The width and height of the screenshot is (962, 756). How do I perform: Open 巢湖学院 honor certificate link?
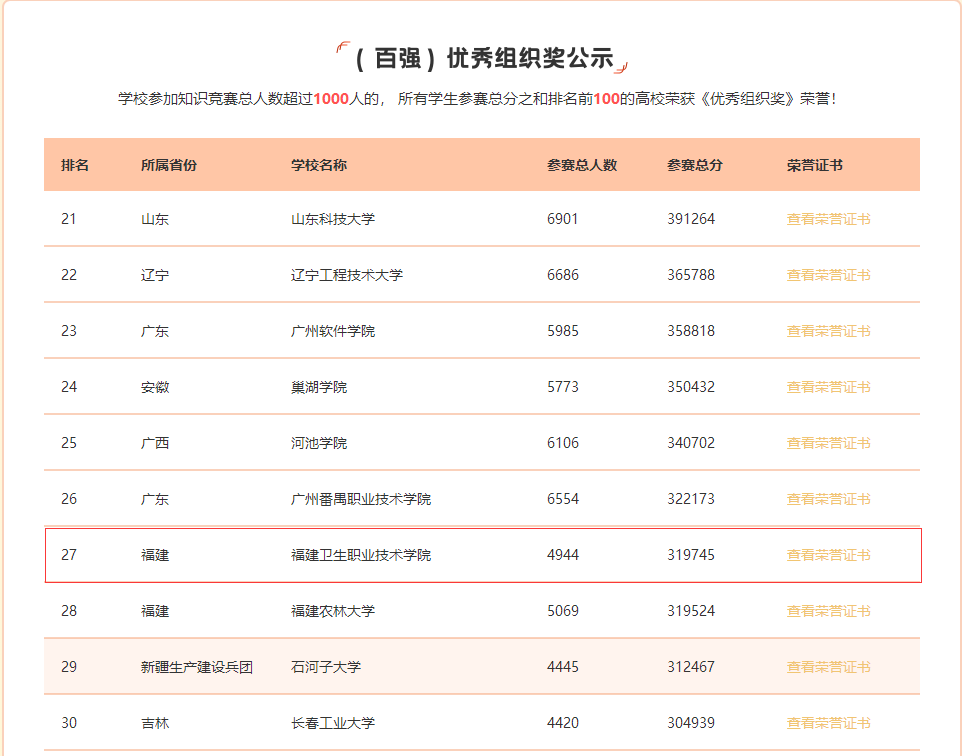(828, 387)
